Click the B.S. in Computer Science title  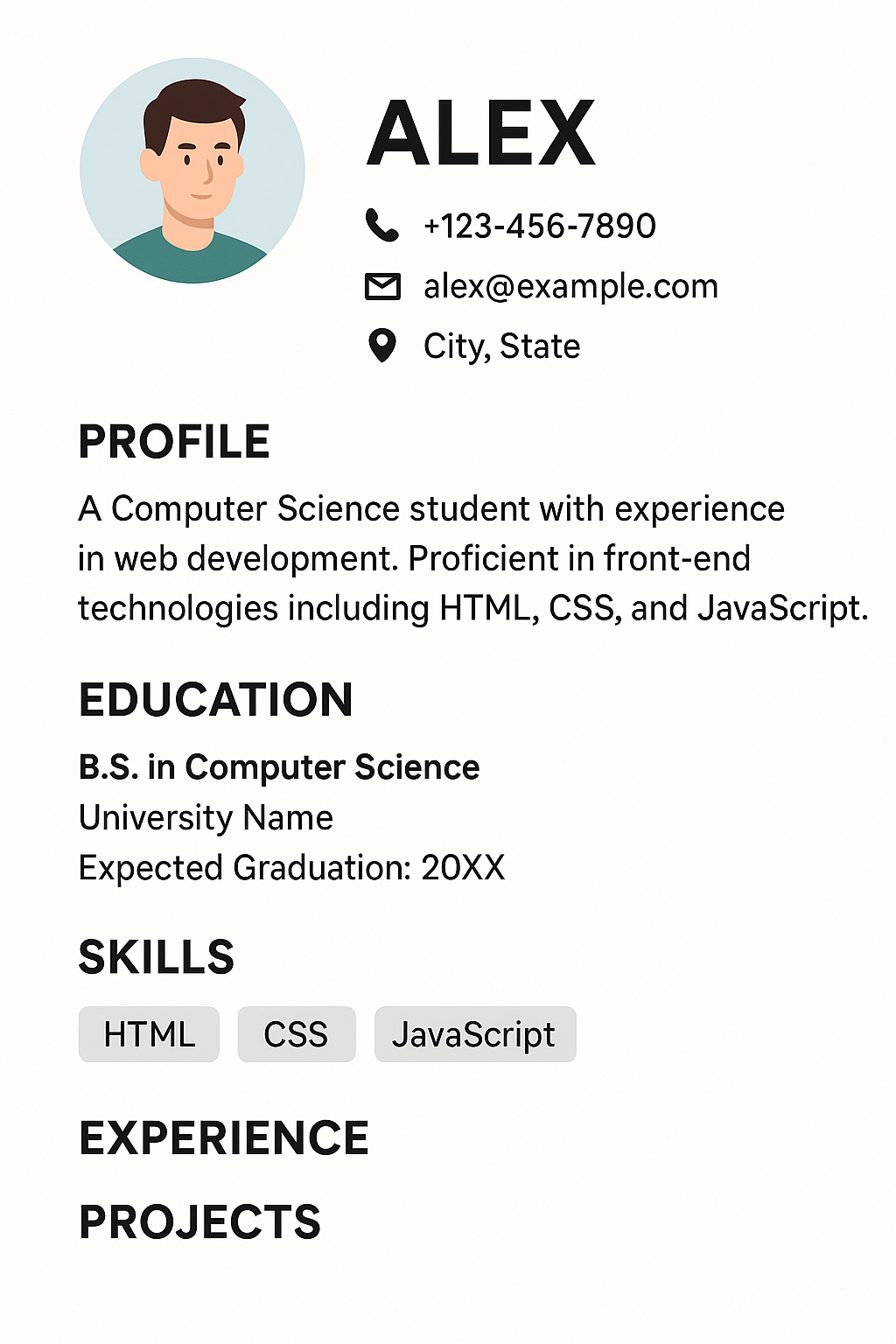click(279, 767)
